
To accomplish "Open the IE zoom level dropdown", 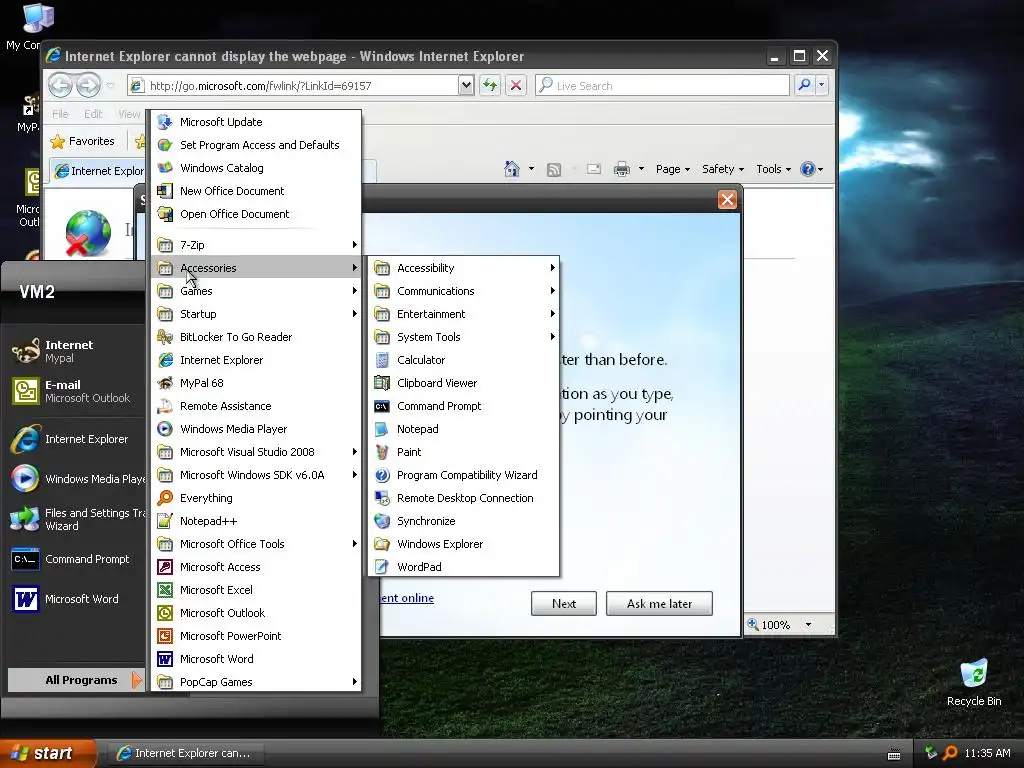I will 808,625.
